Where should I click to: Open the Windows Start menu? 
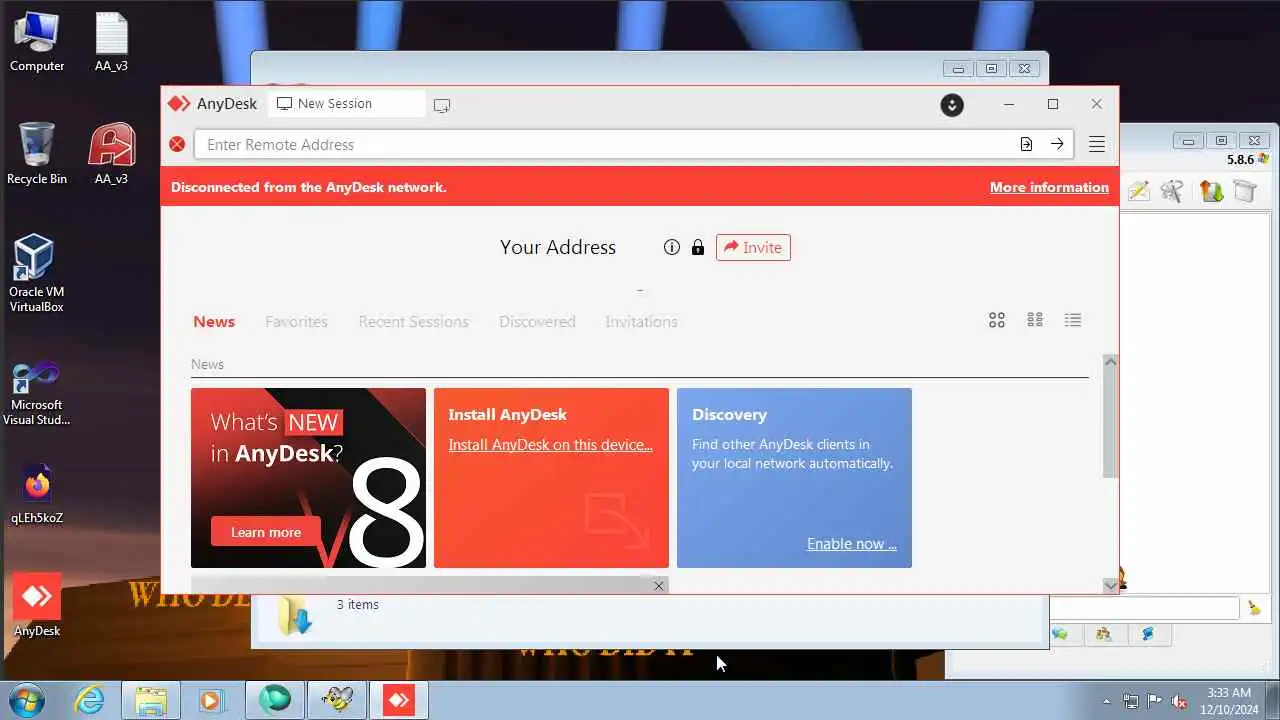point(26,700)
